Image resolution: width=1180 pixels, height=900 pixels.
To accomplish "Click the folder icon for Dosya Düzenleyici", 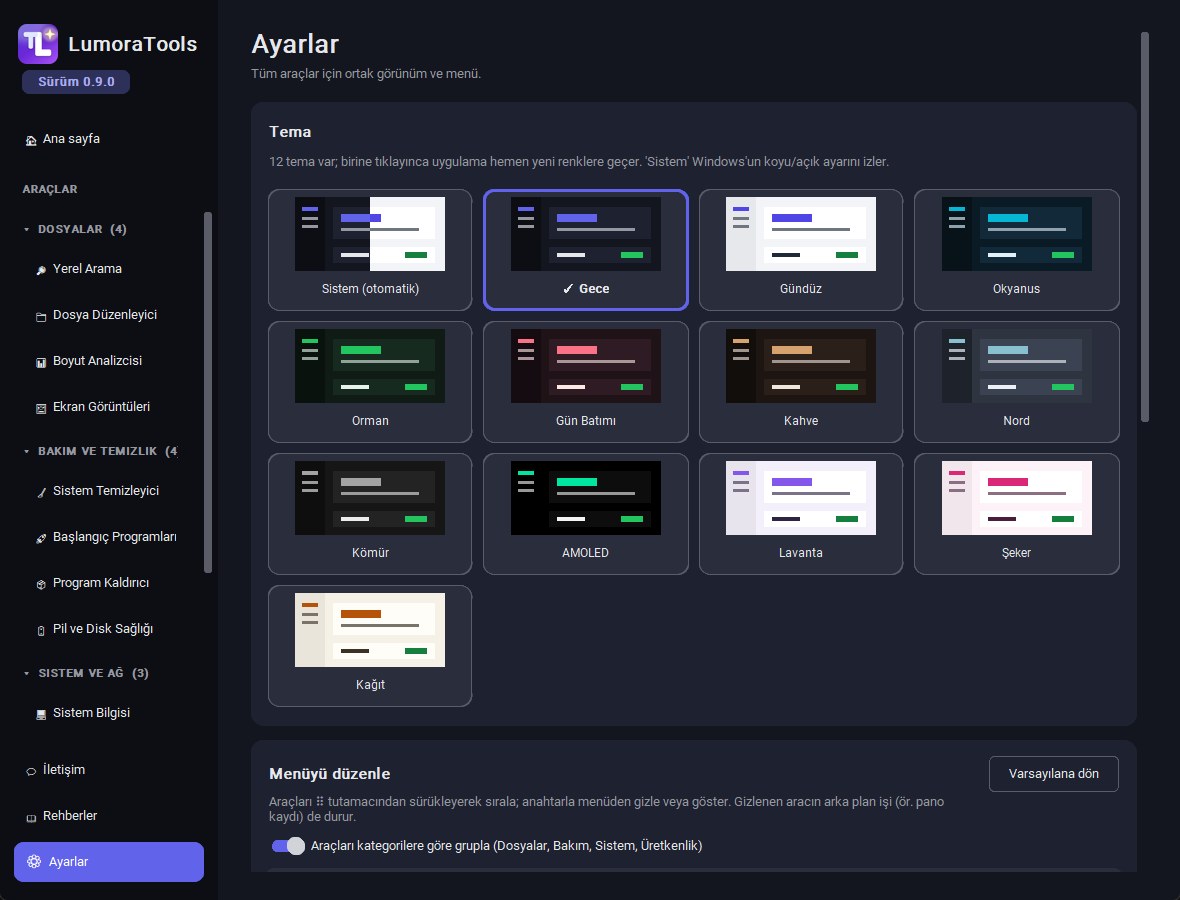I will click(41, 316).
